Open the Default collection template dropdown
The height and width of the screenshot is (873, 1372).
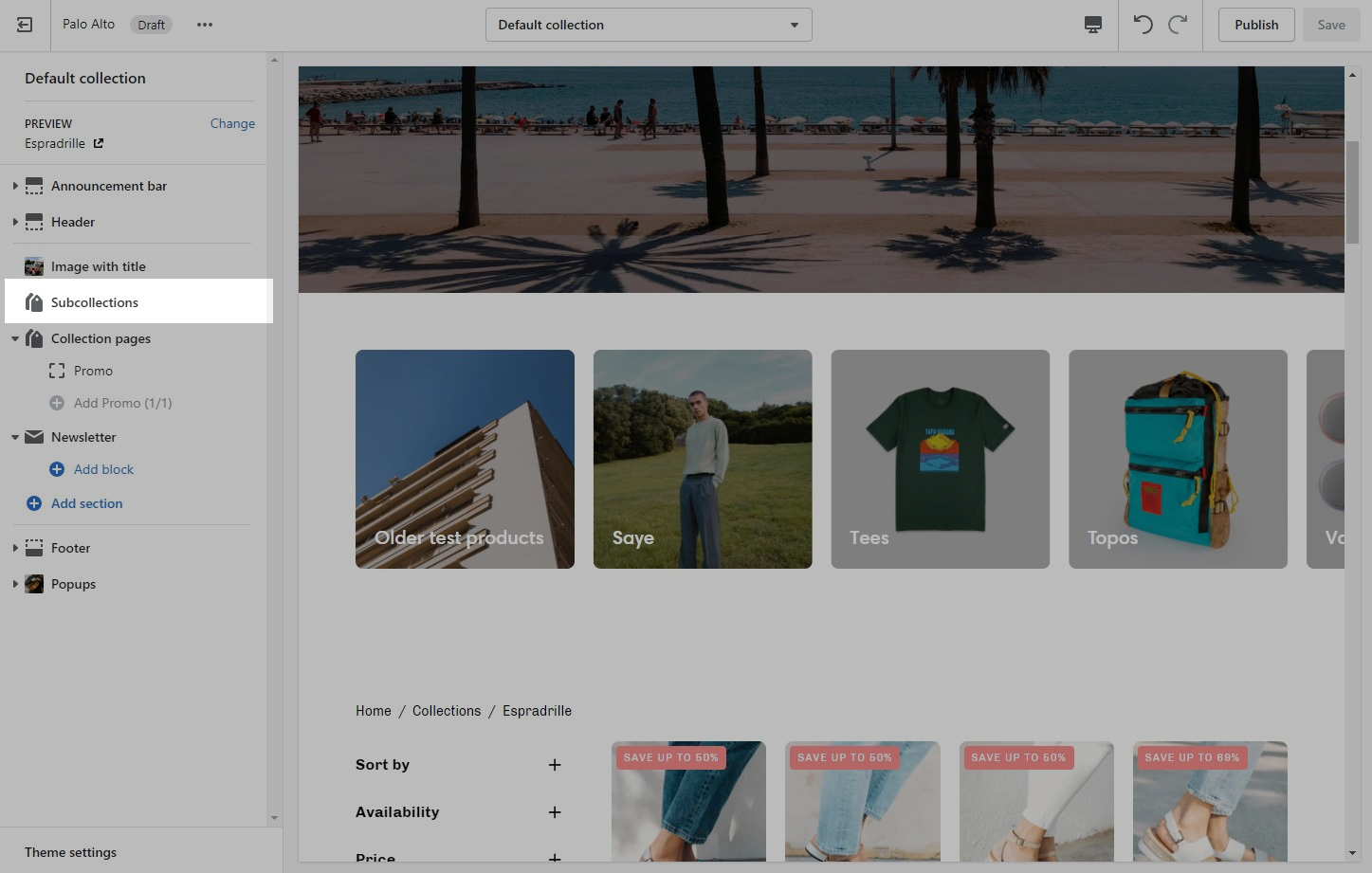[649, 25]
